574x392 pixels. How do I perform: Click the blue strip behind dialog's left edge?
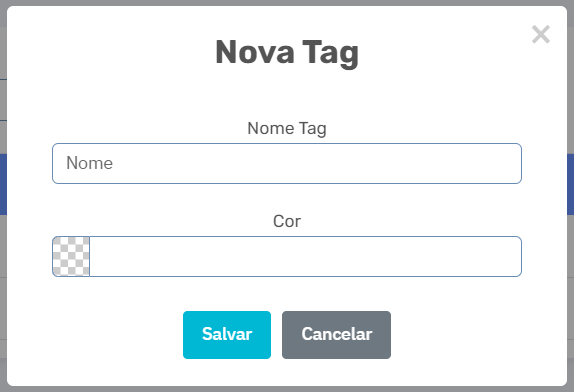click(x=3, y=184)
